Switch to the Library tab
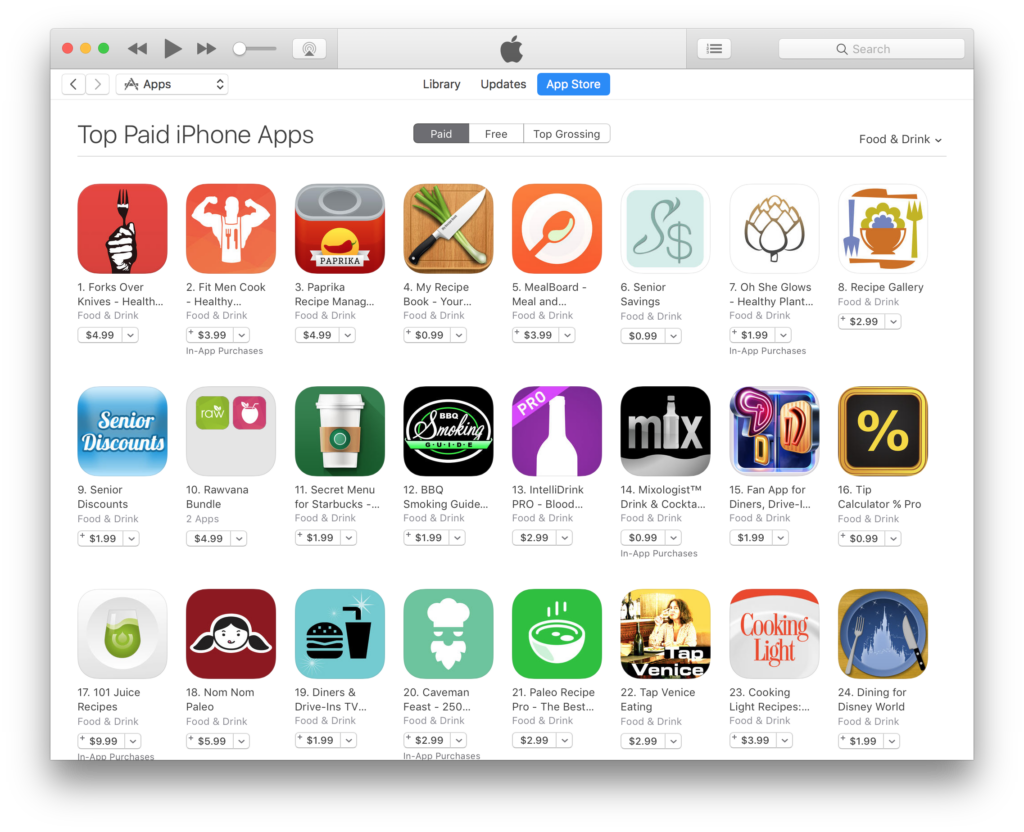This screenshot has height=832, width=1024. tap(441, 84)
